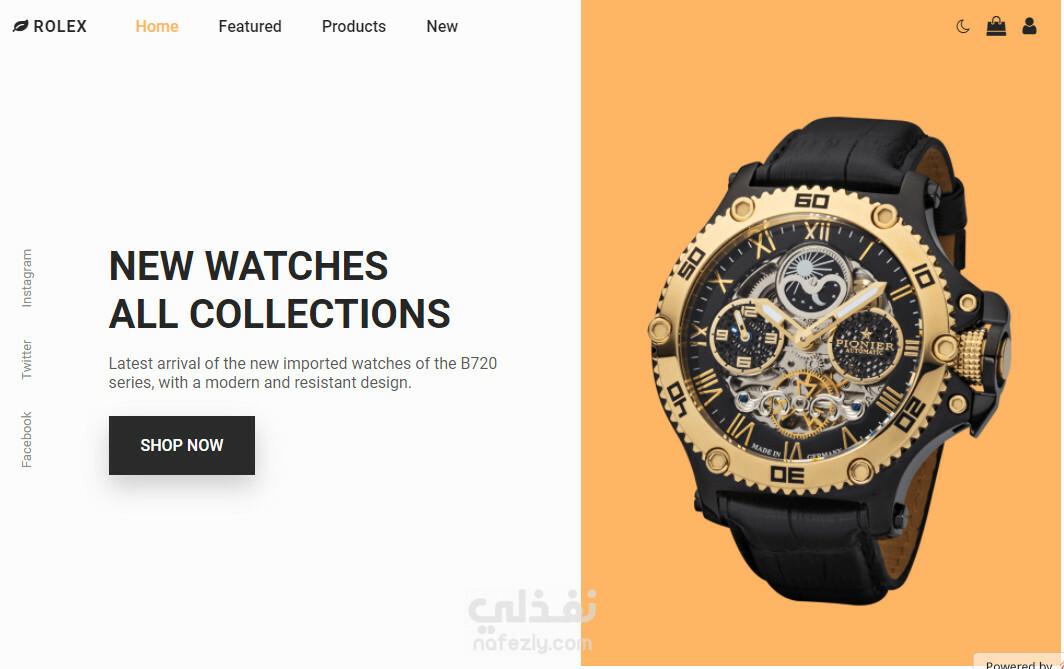Click the SHOP NOW button
Screen dimensions: 1064x669
coord(182,445)
